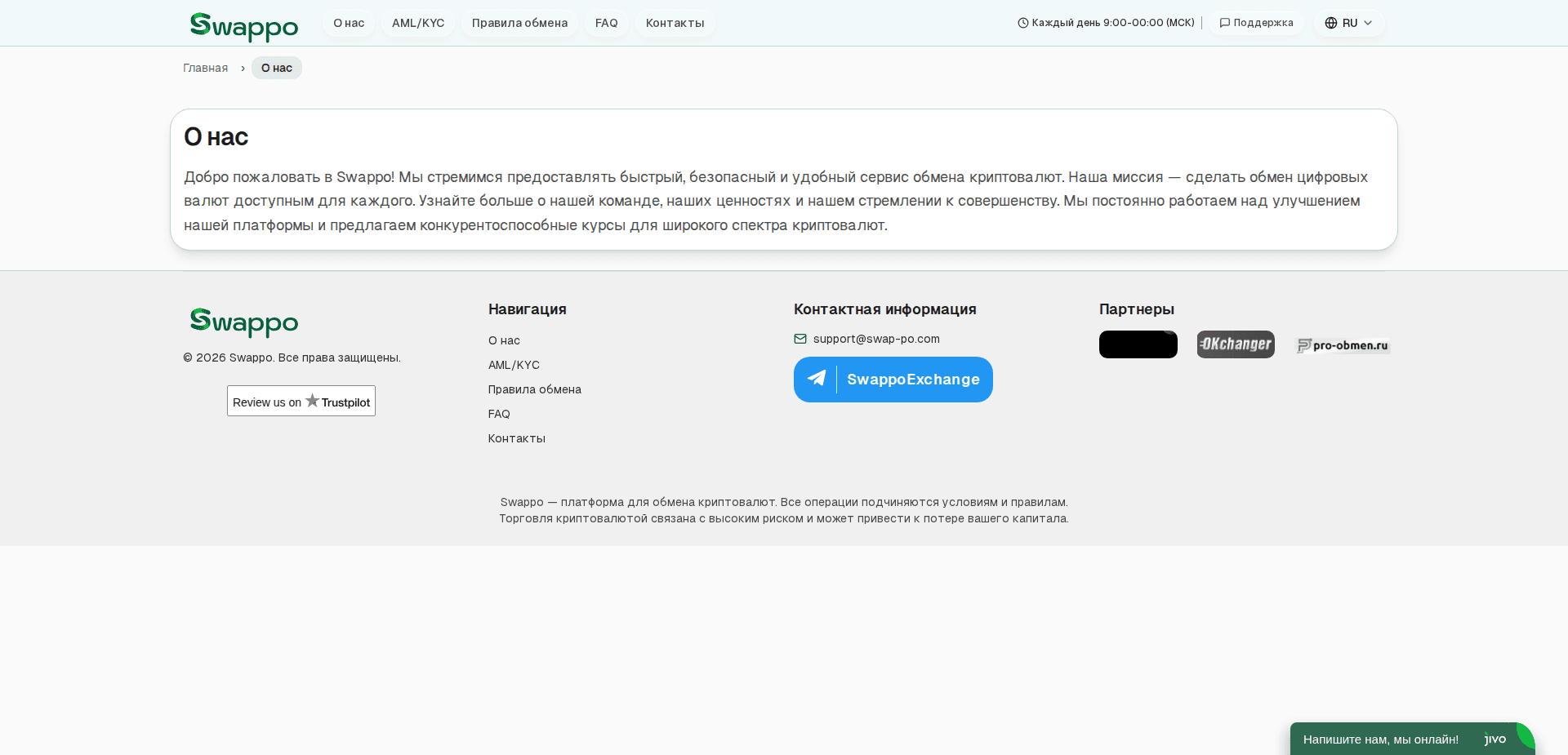Open Правила обмена in the navigation bar
Image resolution: width=1568 pixels, height=755 pixels.
click(519, 23)
